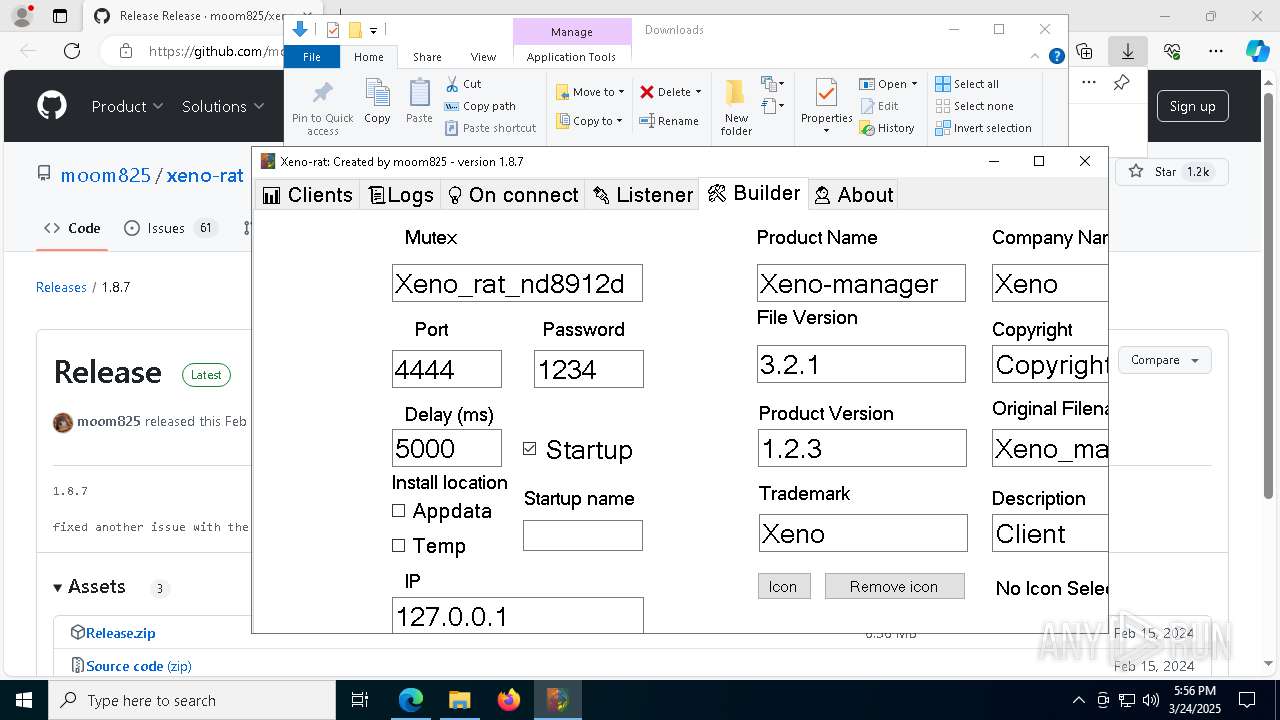Click Select none in Explorer ribbon
This screenshot has width=1280, height=720.
[975, 106]
